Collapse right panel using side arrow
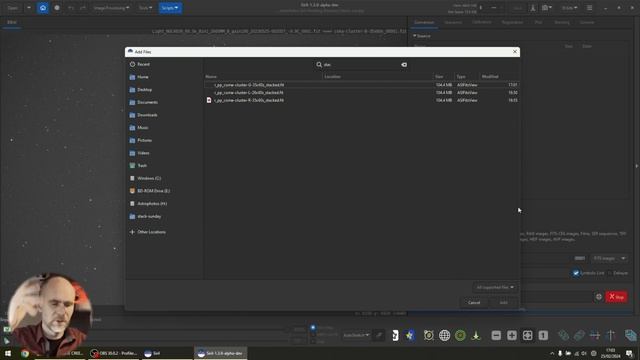640x360 pixels. click(x=636, y=166)
